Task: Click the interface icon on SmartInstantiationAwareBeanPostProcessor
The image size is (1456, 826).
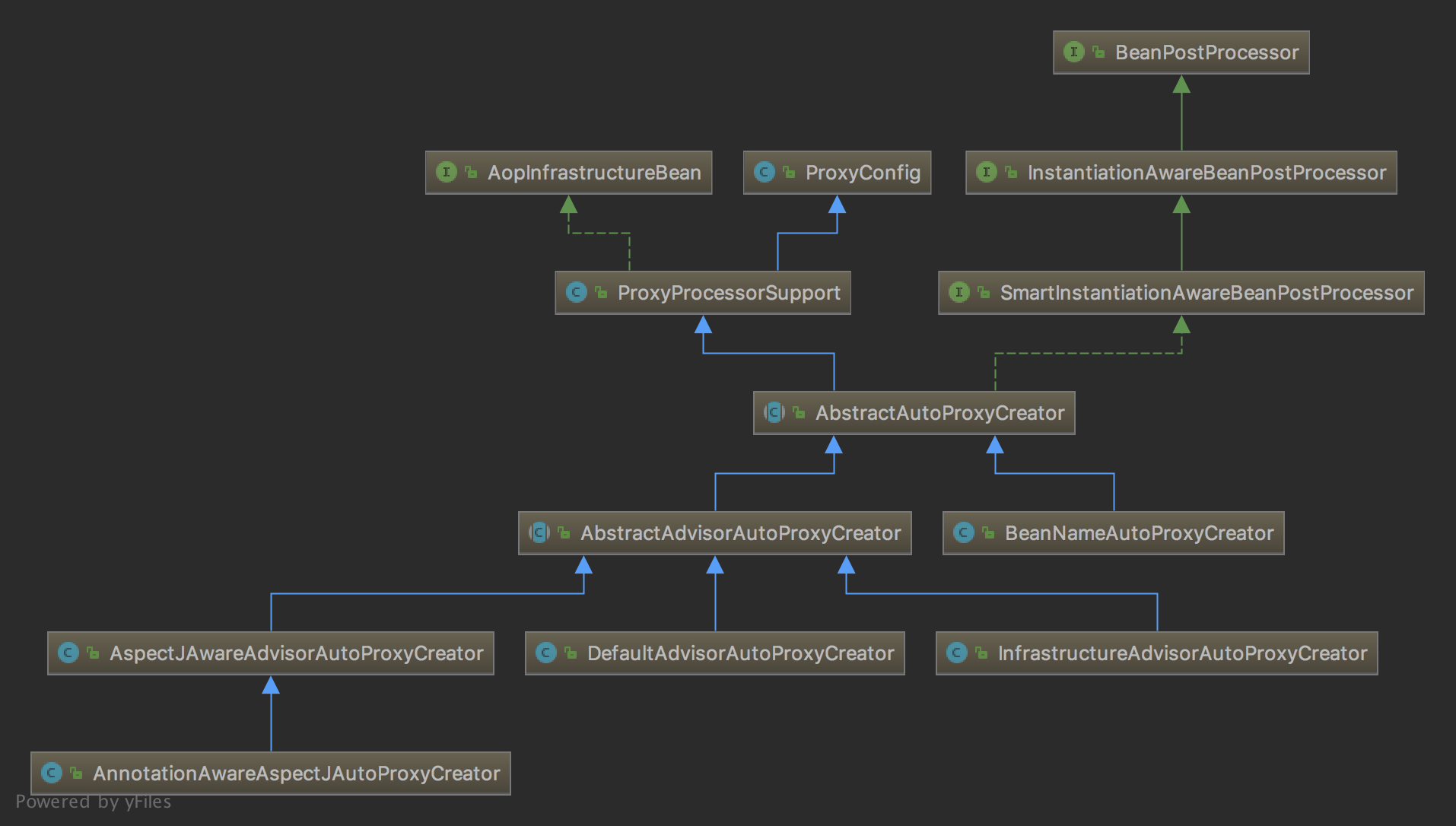Action: [959, 292]
